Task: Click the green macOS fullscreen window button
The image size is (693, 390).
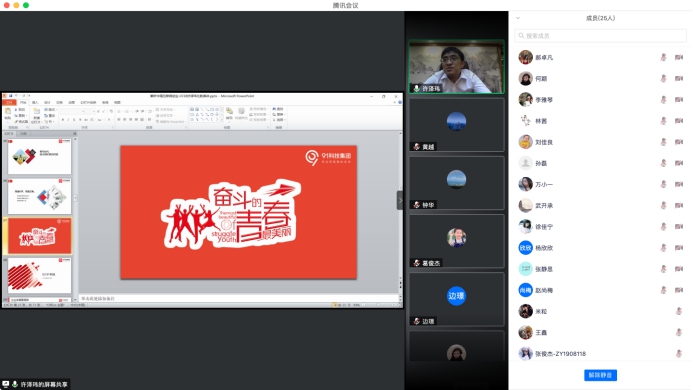Action: (26, 5)
